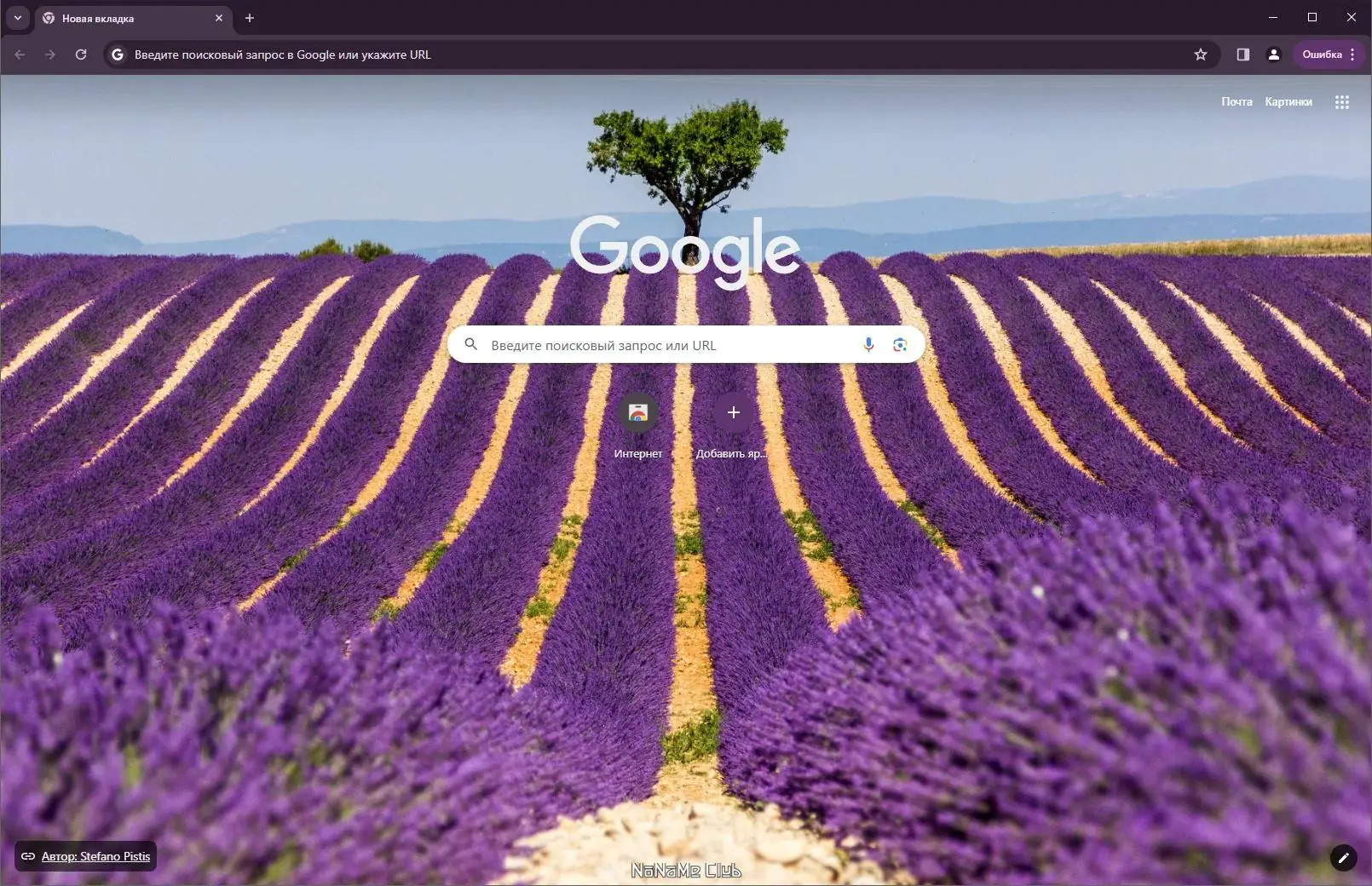The height and width of the screenshot is (886, 1372).
Task: Go forward to the next page
Action: pos(50,55)
